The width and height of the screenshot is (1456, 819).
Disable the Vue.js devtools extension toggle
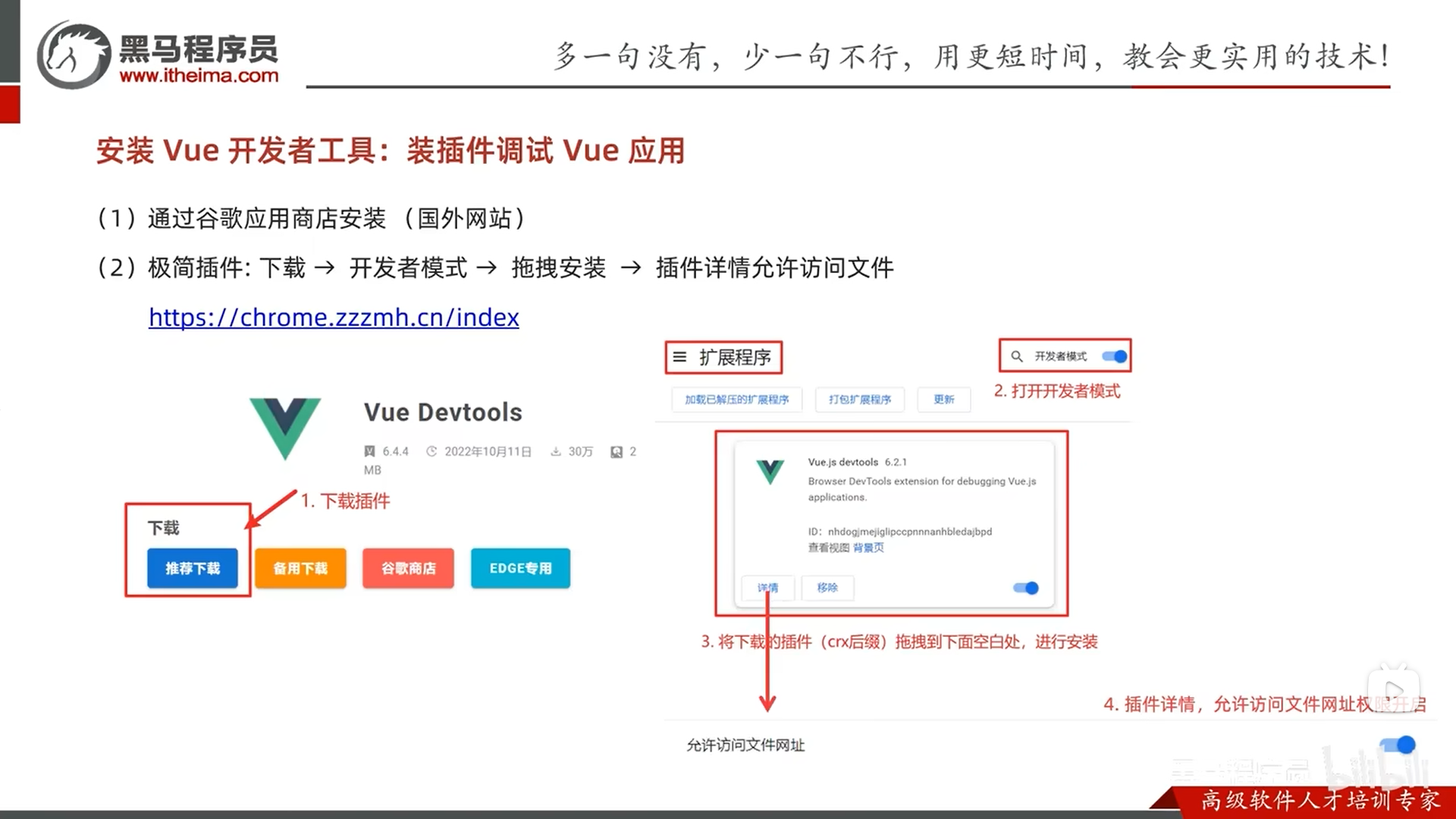pyautogui.click(x=1026, y=588)
